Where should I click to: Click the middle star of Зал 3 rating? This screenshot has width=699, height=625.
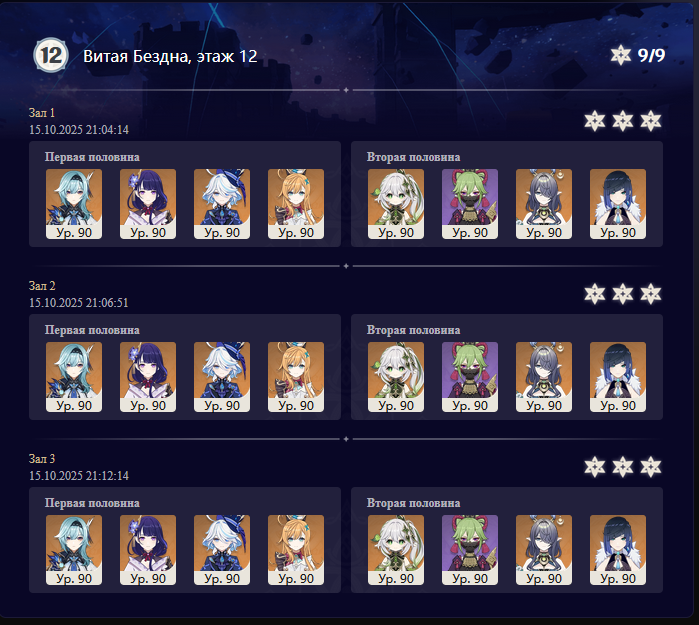tap(623, 467)
